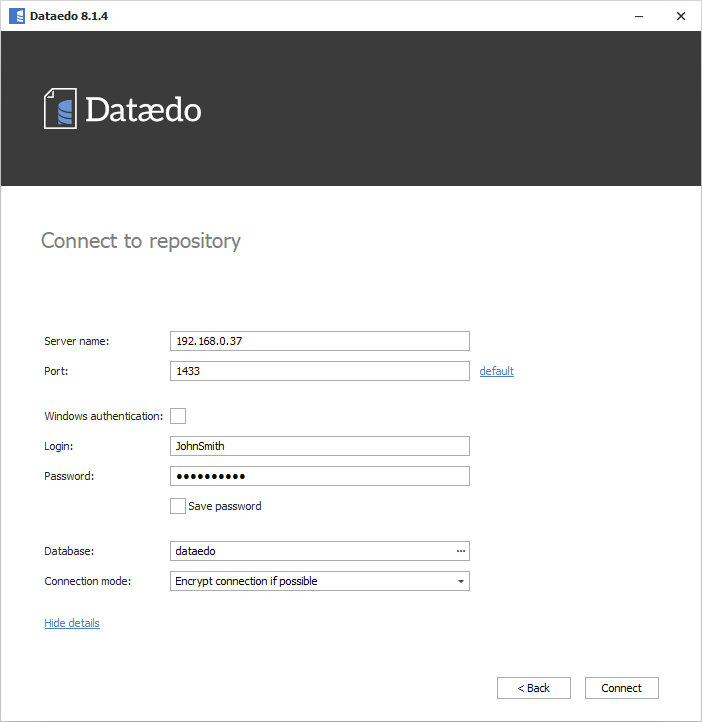
Task: Click the Dataedo document logo in the banner
Action: [60, 108]
